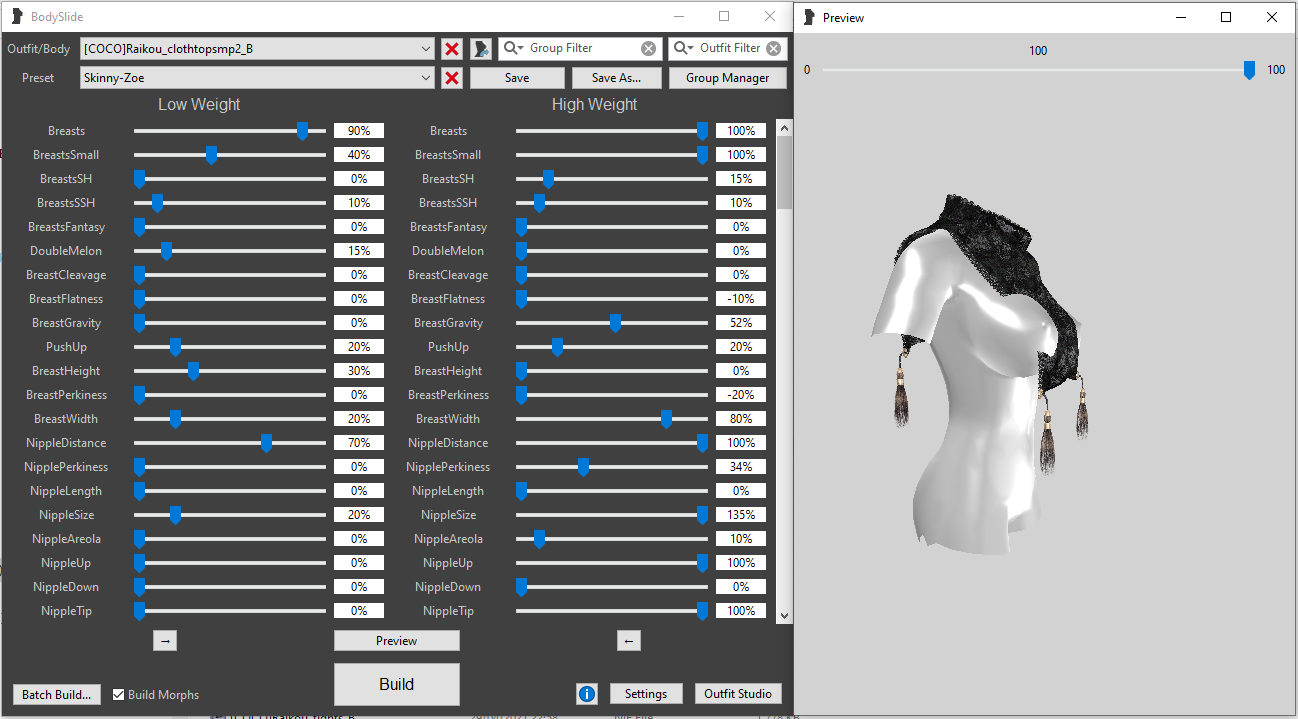Click High Weight BreastGravity slider handle
1298x719 pixels.
[x=616, y=323]
